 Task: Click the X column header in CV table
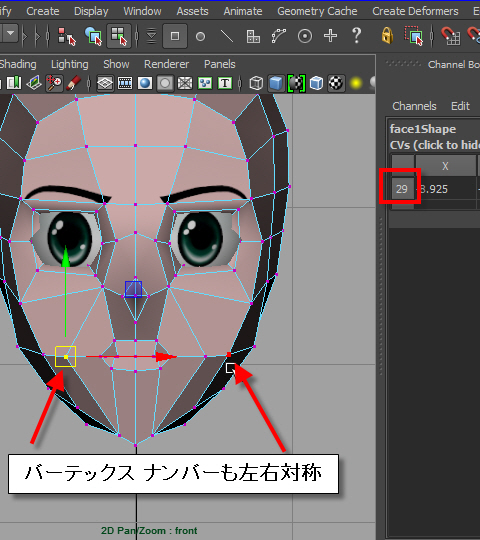pyautogui.click(x=445, y=166)
